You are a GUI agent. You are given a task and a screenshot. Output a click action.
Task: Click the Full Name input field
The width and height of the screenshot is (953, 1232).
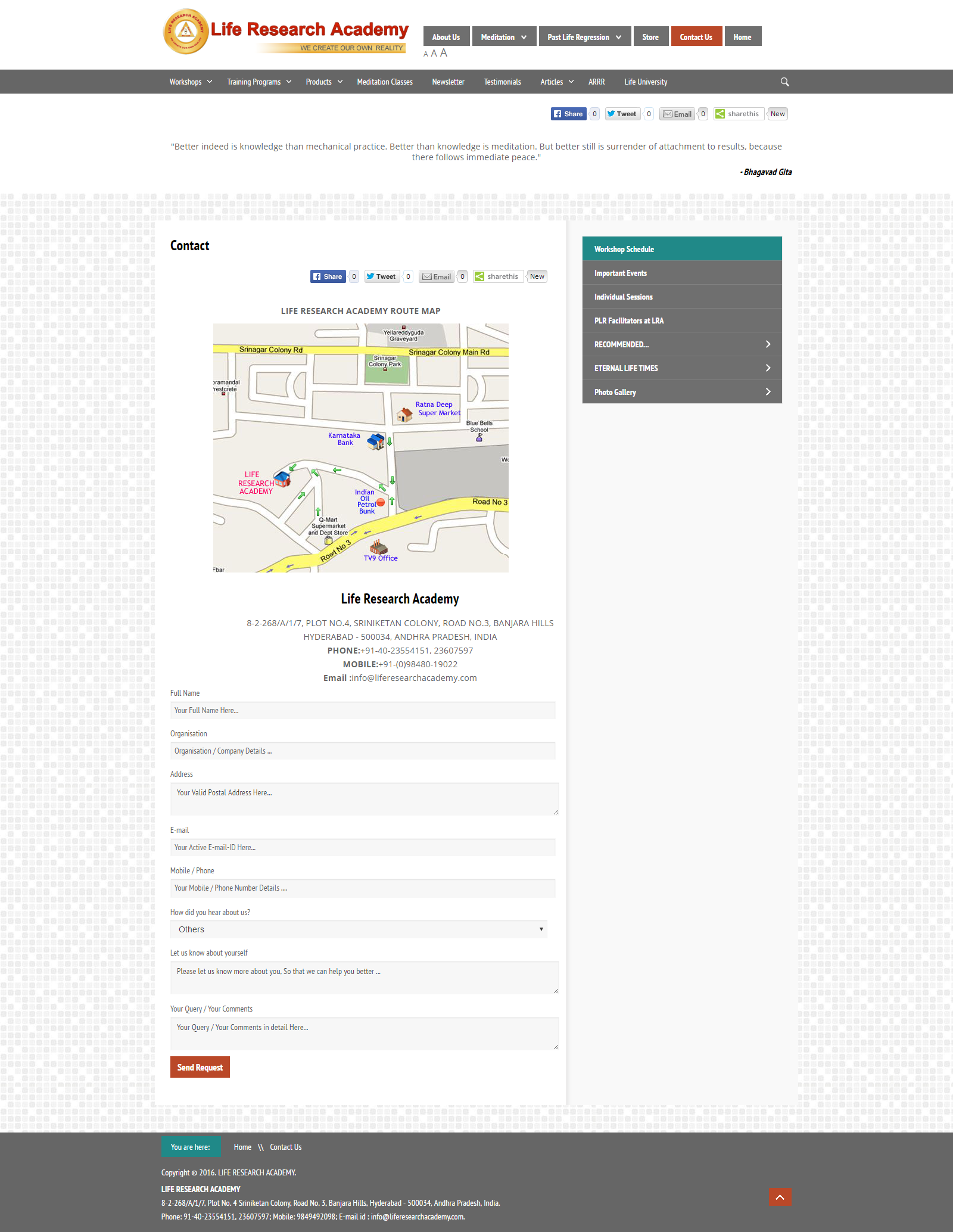pos(363,710)
